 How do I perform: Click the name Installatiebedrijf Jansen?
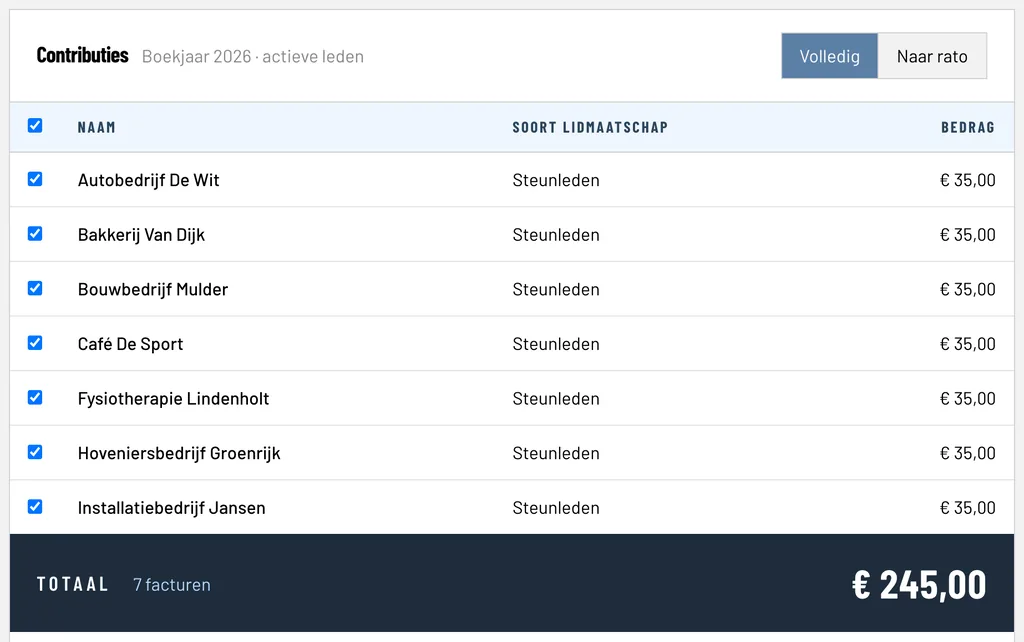pyautogui.click(x=172, y=508)
